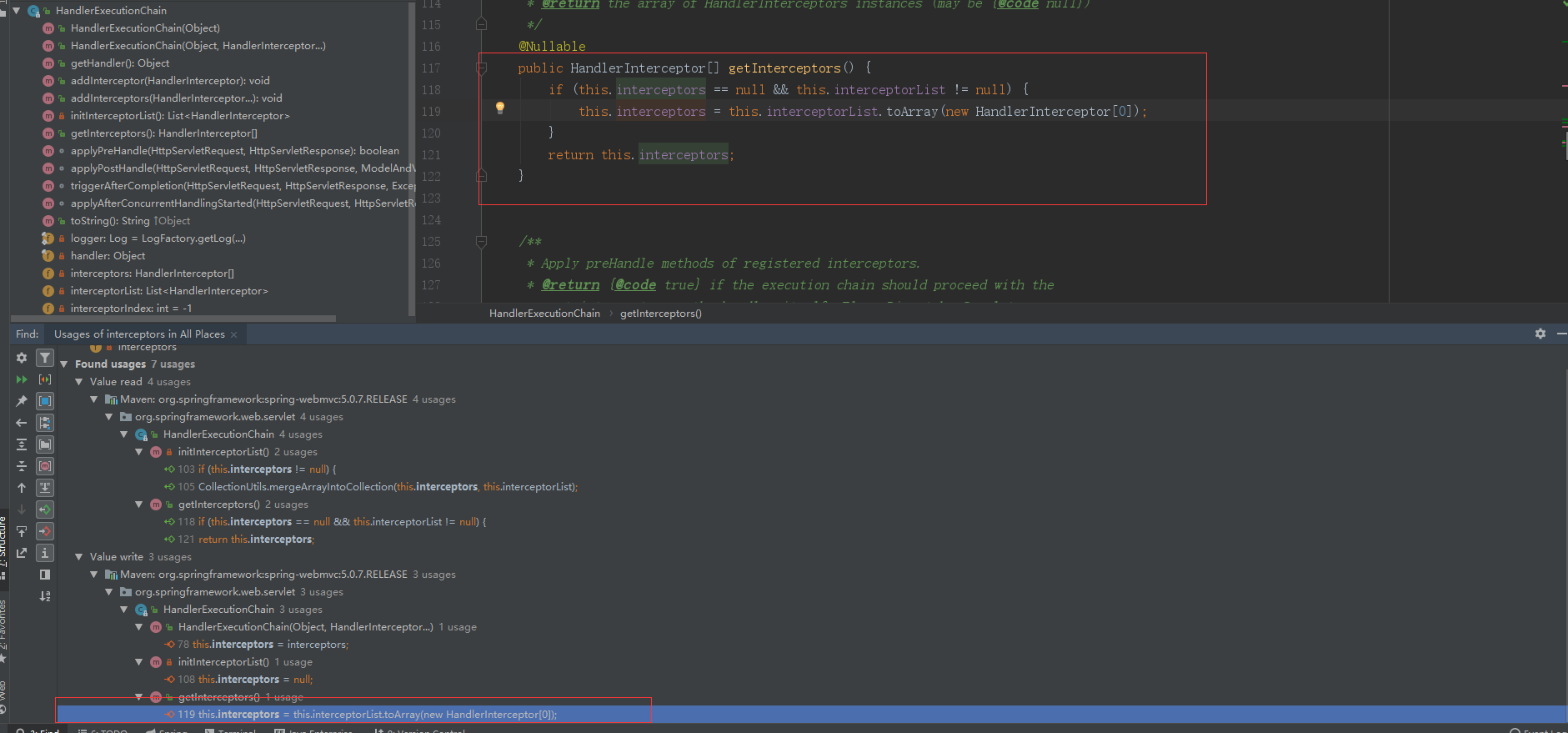Image resolution: width=1568 pixels, height=733 pixels.
Task: Click bottom arrow-in-box icon in Find toolbar
Action: point(22,553)
